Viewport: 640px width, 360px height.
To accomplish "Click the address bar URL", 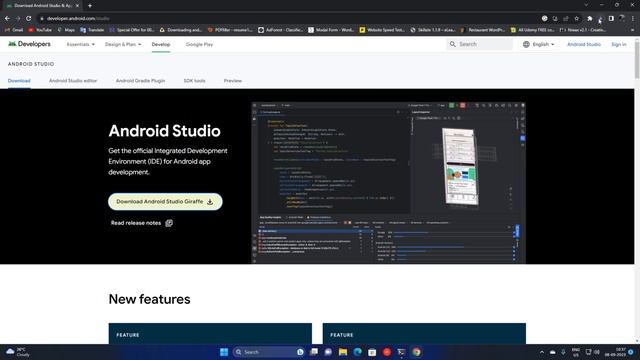I will (78, 18).
